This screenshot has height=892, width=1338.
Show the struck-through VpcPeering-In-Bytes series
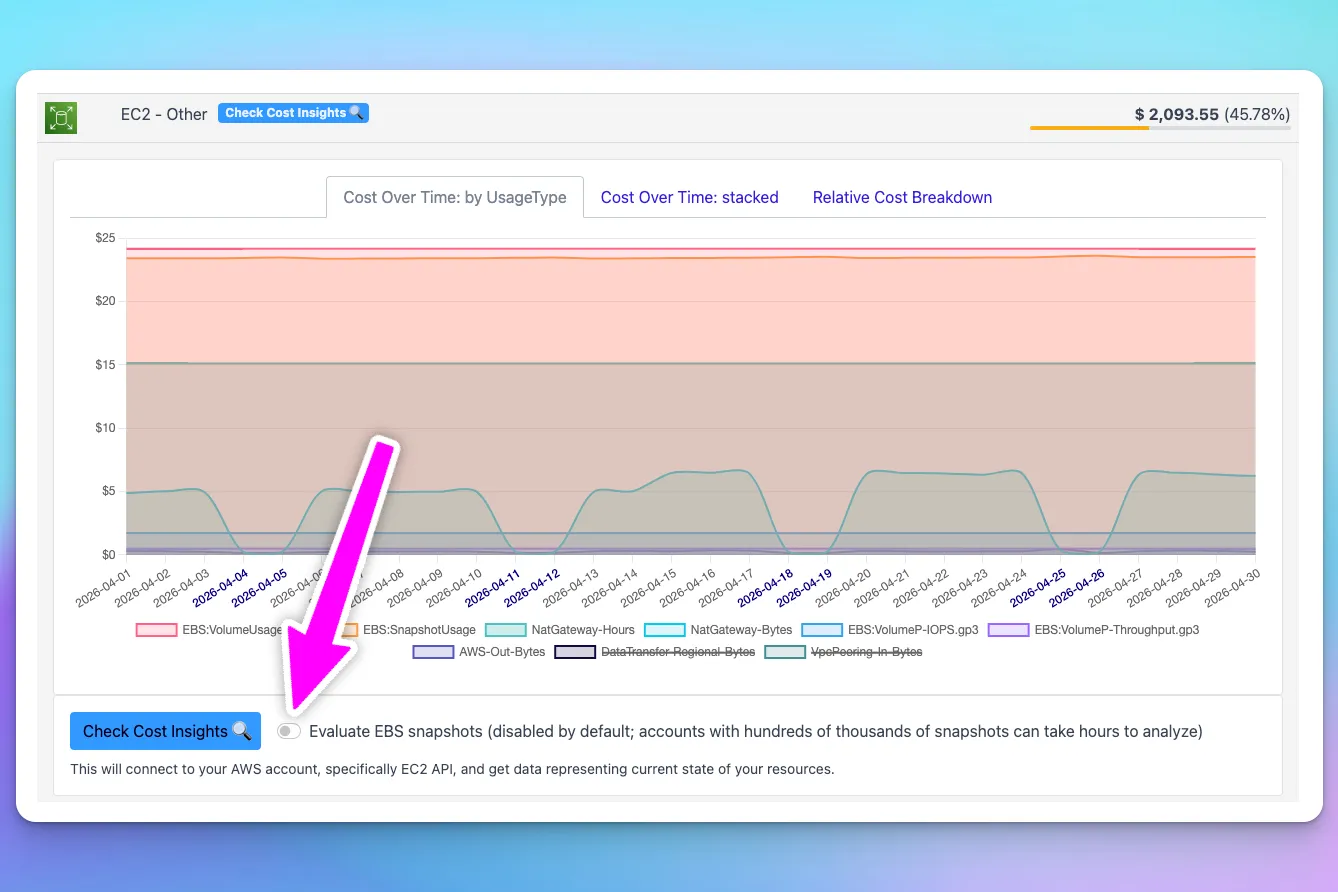[x=843, y=652]
